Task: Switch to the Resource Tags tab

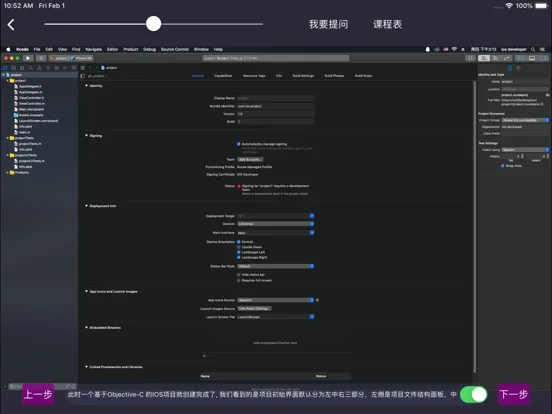Action: pyautogui.click(x=254, y=76)
